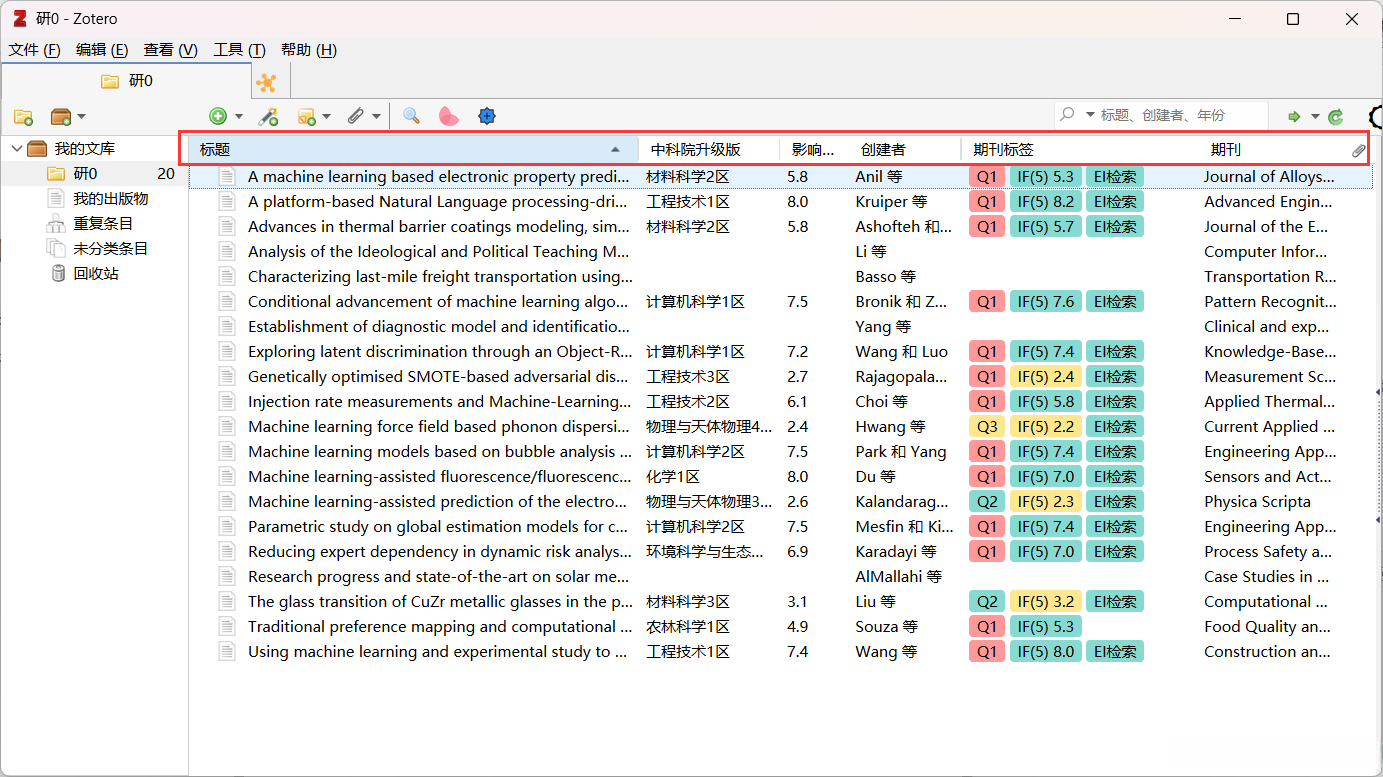Screen dimensions: 1383x777
Task: Click the yellow Q3 tag in Hwang row
Action: (987, 427)
